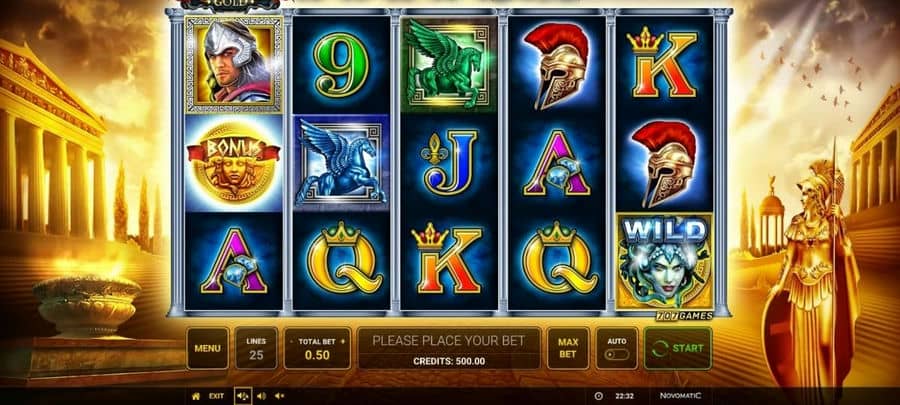
Task: Pick the green Pegasus symbol
Action: [449, 64]
